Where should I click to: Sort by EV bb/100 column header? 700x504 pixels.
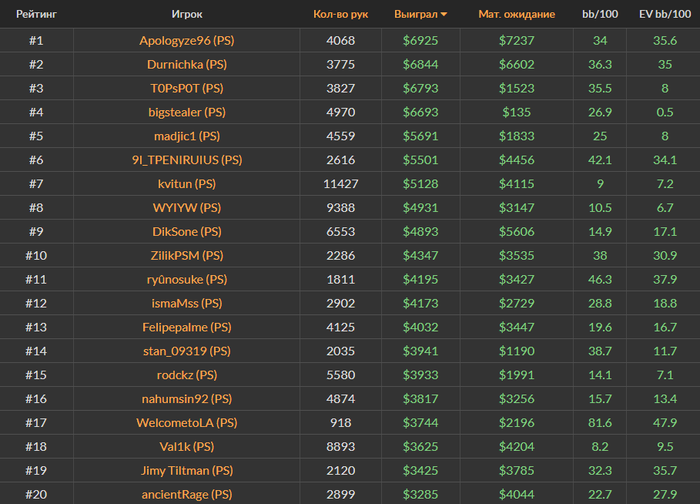(664, 15)
